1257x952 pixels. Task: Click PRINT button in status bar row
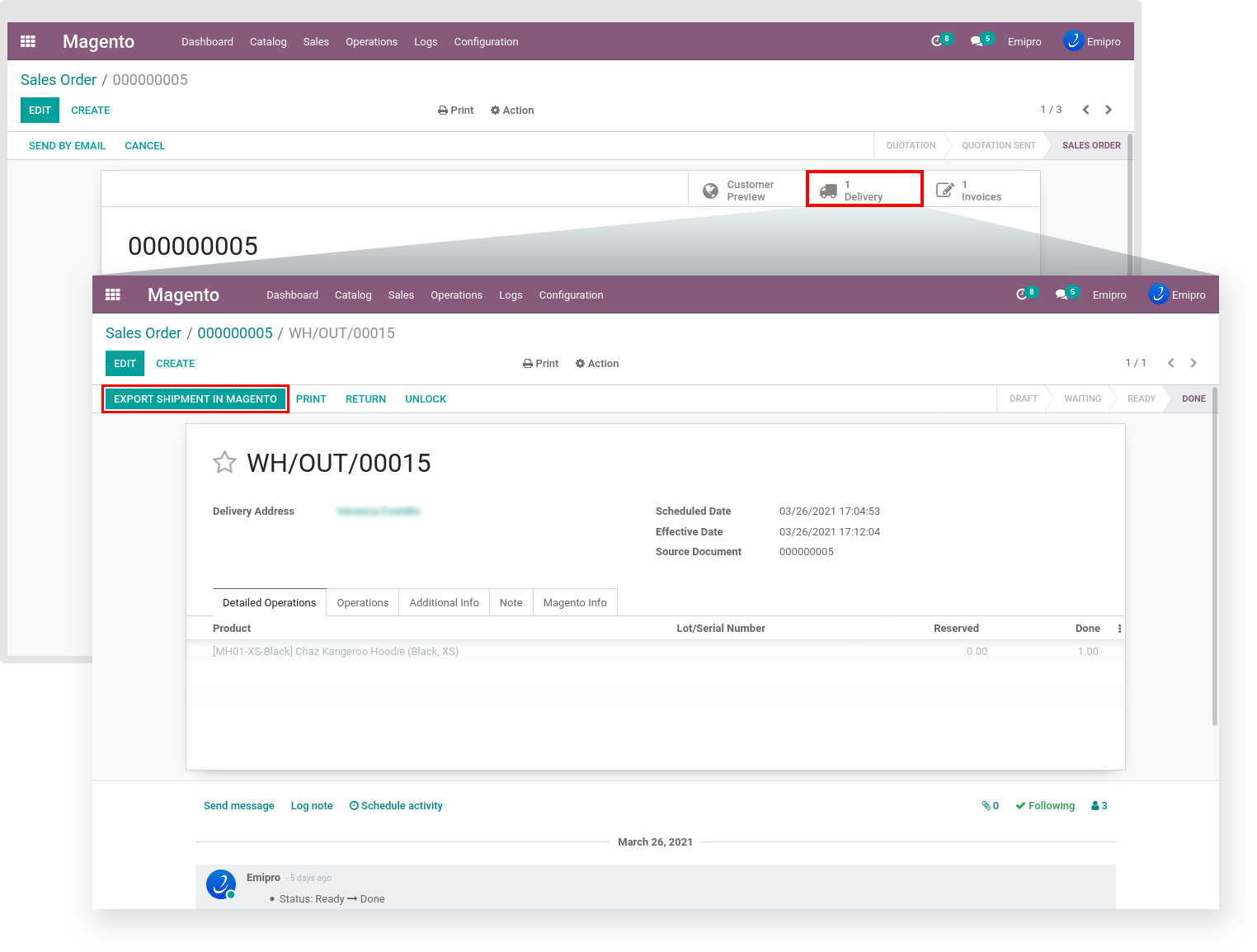pos(311,399)
